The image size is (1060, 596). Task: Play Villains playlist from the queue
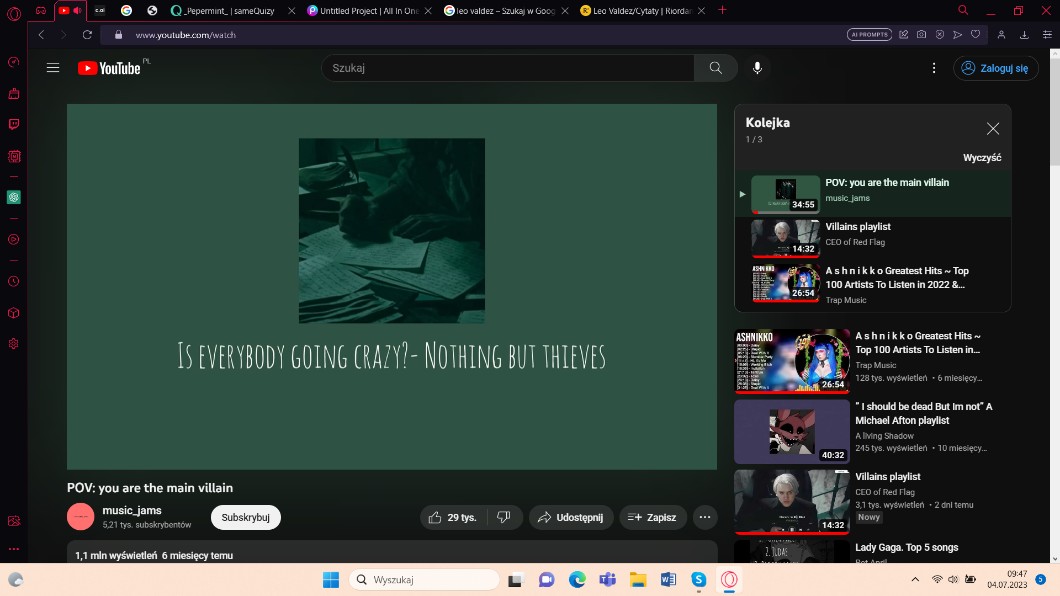tap(858, 227)
